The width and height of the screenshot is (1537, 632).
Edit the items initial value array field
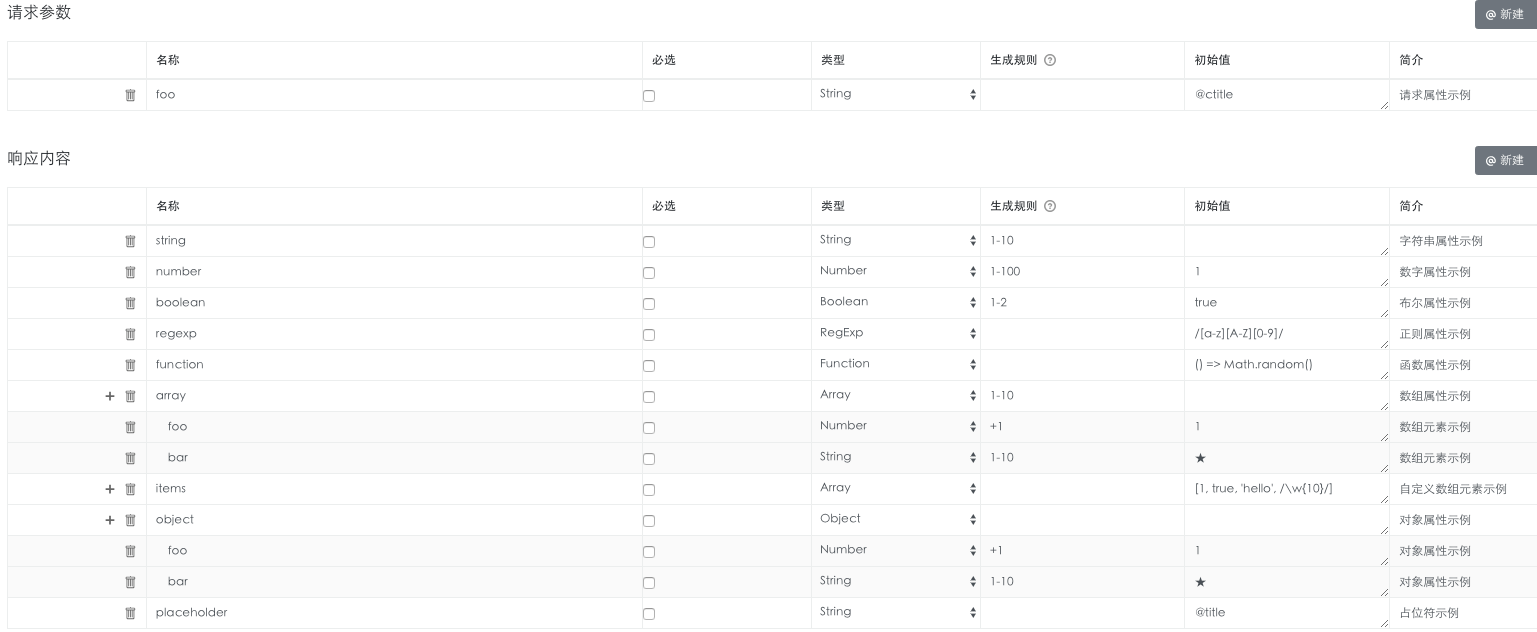(x=1286, y=489)
